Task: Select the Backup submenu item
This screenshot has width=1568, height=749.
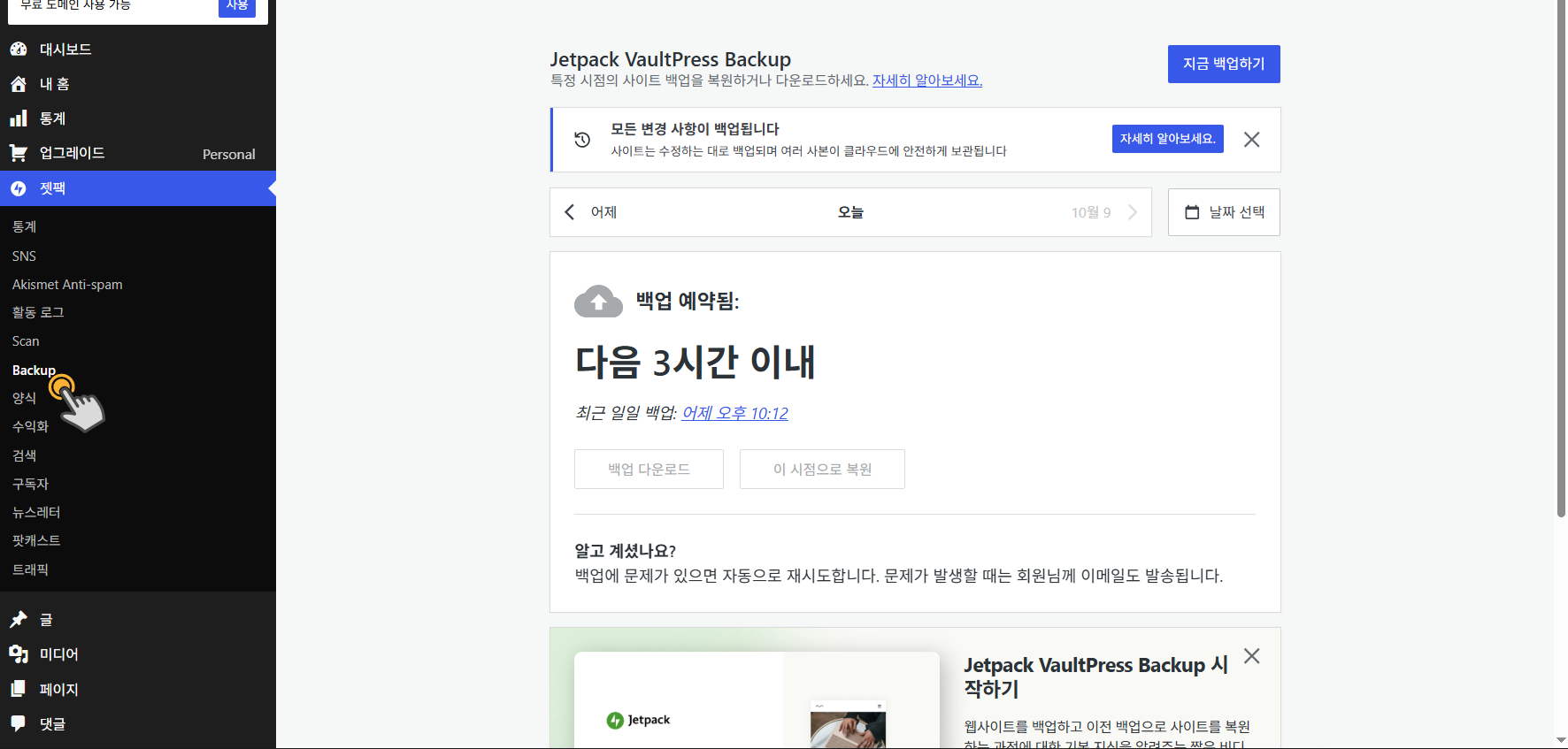Action: click(34, 370)
